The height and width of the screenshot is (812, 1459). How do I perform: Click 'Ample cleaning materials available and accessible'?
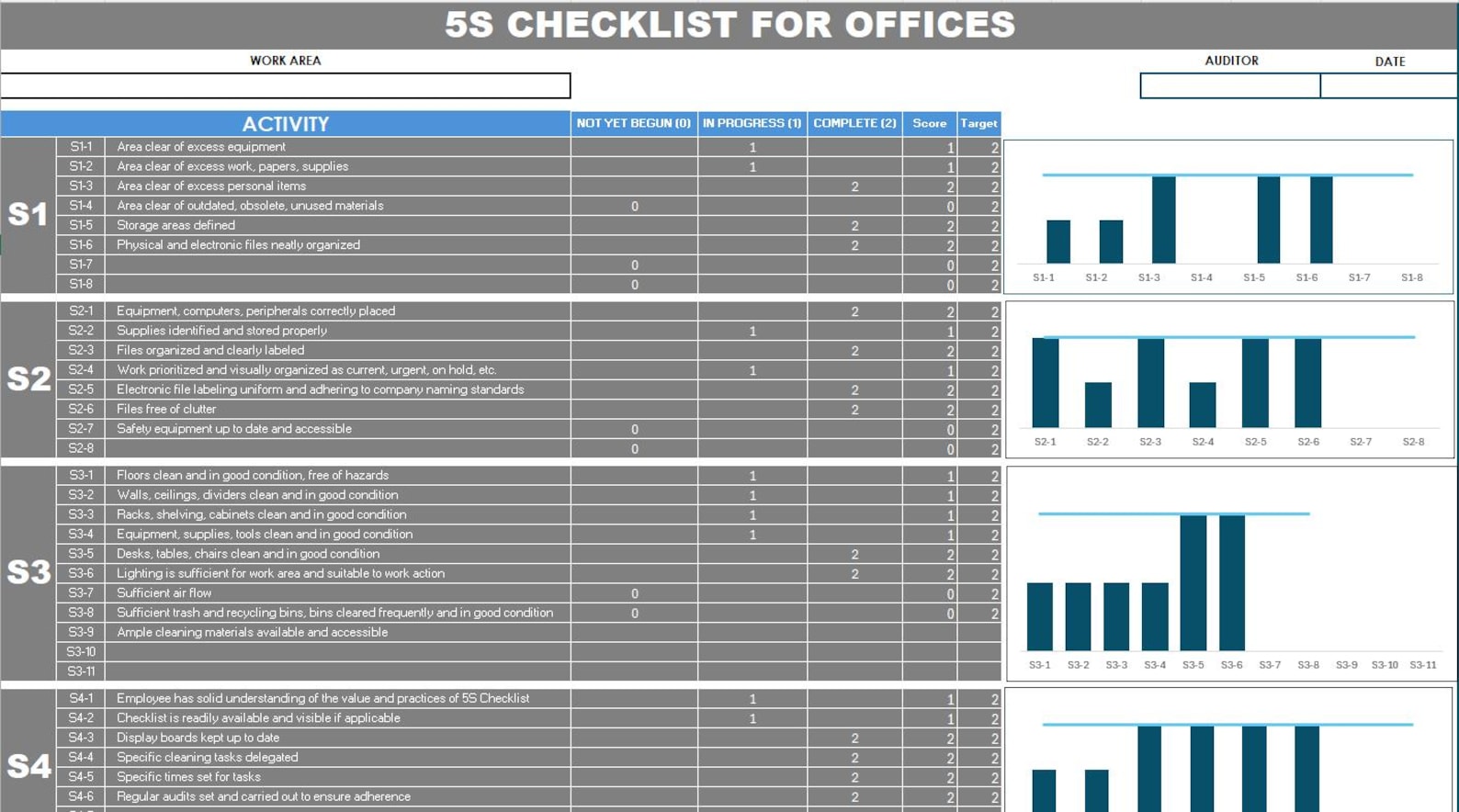(x=337, y=632)
